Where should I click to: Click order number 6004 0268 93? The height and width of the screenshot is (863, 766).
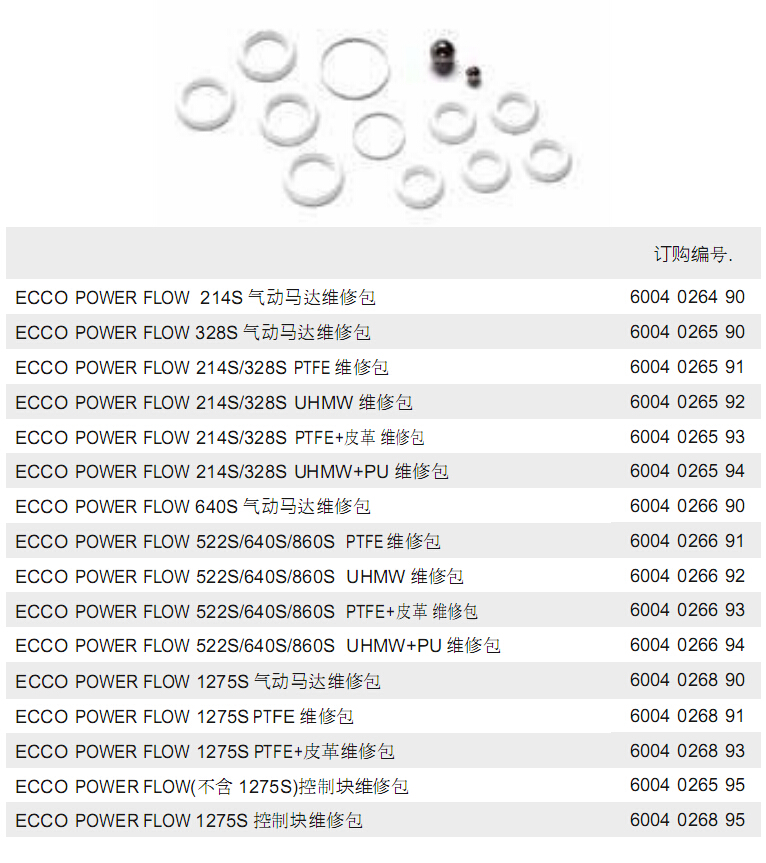(x=687, y=751)
